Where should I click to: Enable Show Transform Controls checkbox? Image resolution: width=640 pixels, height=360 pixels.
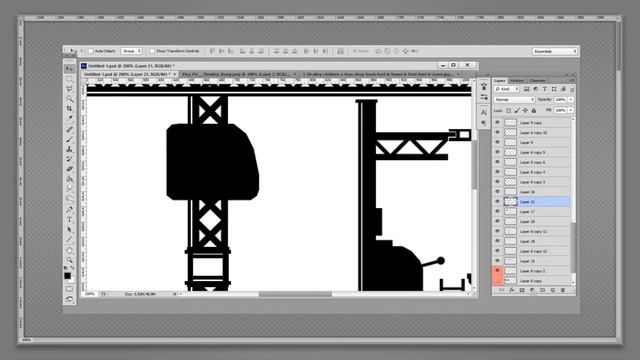click(x=152, y=51)
